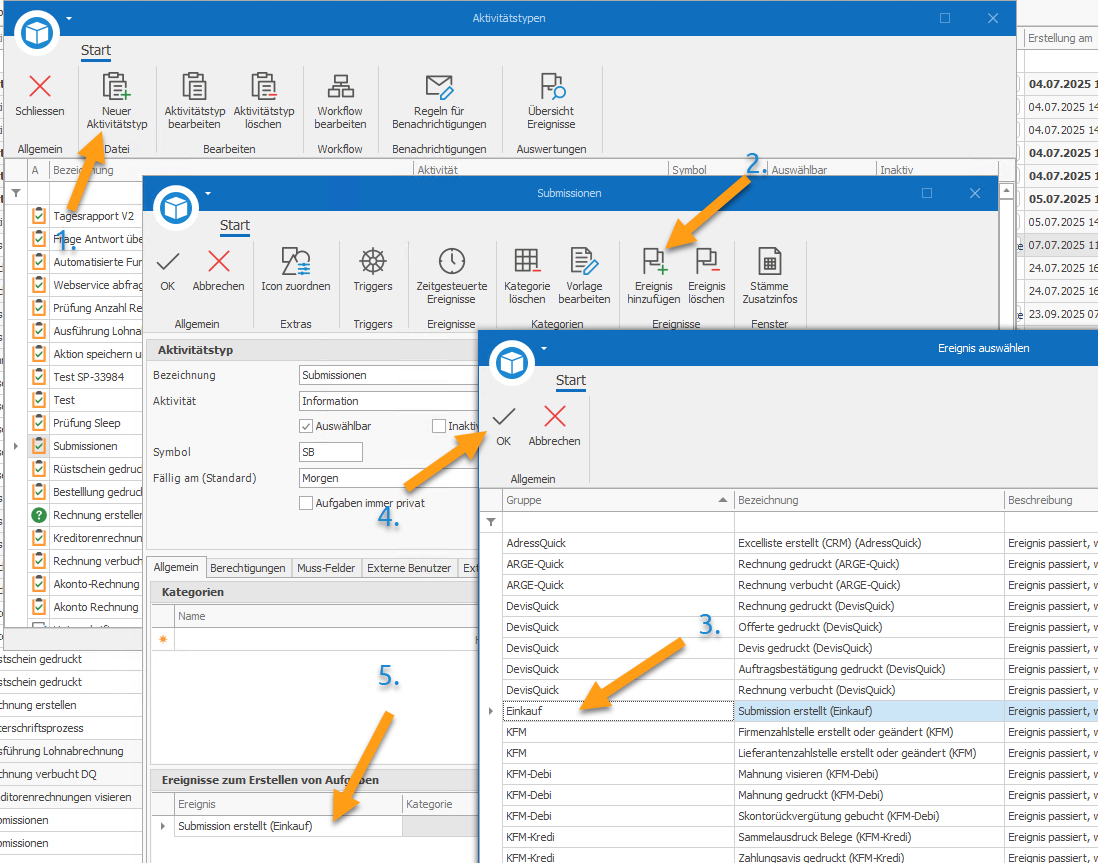Click Ereignis hinzufügen
This screenshot has width=1098, height=863.
tap(653, 277)
